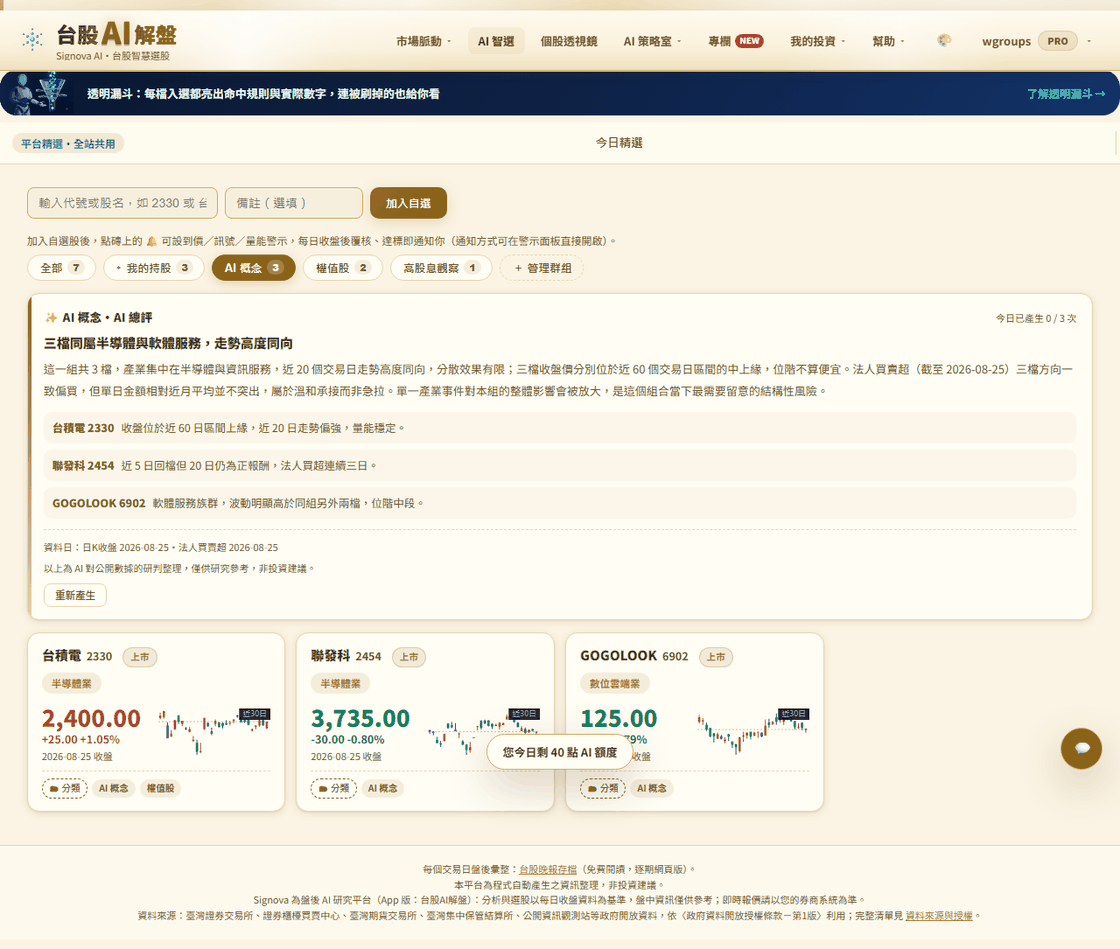Click the Signova AI logo icon
The height and width of the screenshot is (949, 1120).
(x=32, y=39)
